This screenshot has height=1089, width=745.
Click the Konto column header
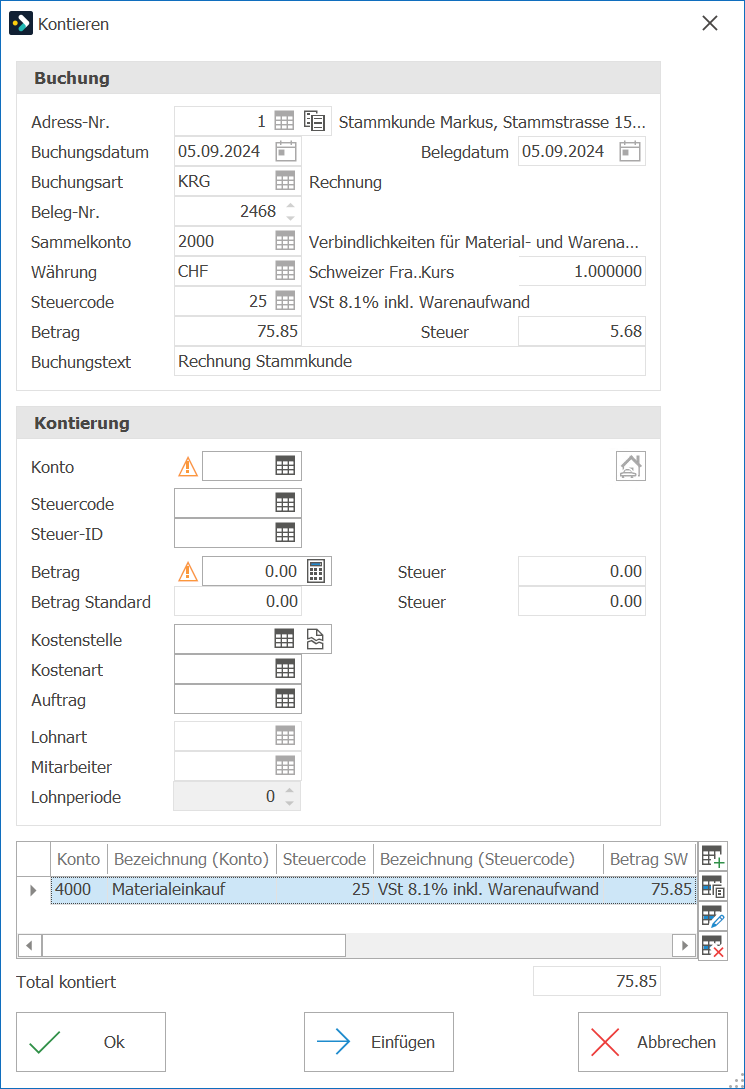pos(78,859)
